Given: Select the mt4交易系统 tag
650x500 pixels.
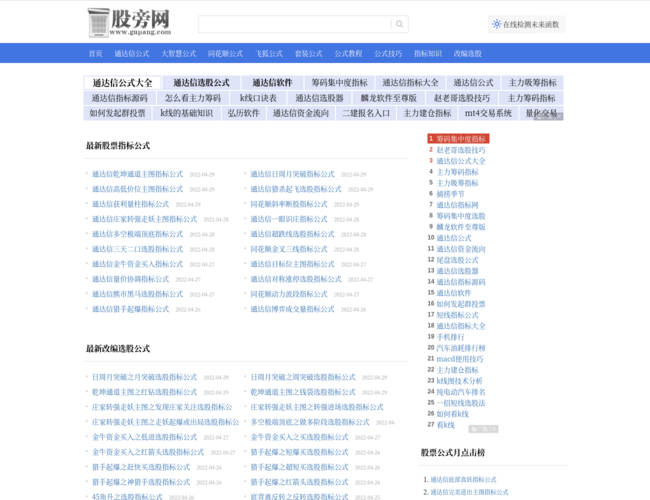Looking at the screenshot, I should tap(488, 113).
